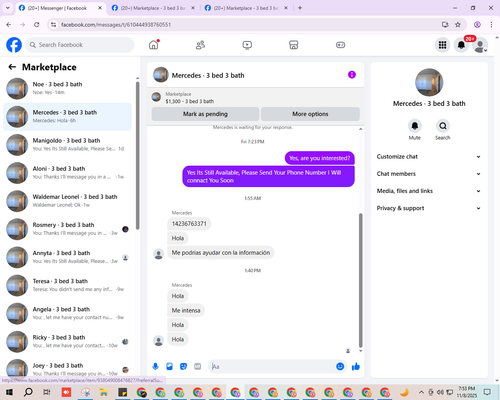Go back with Marketplace back arrow

click(12, 67)
